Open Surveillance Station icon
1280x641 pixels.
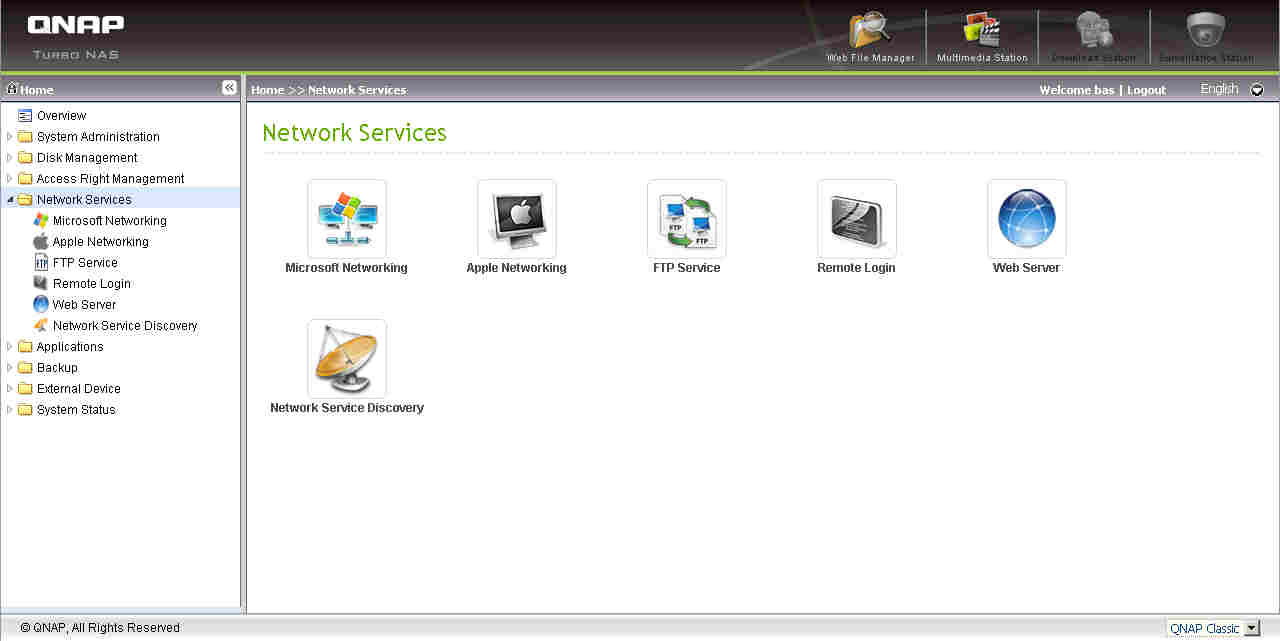[x=1205, y=30]
